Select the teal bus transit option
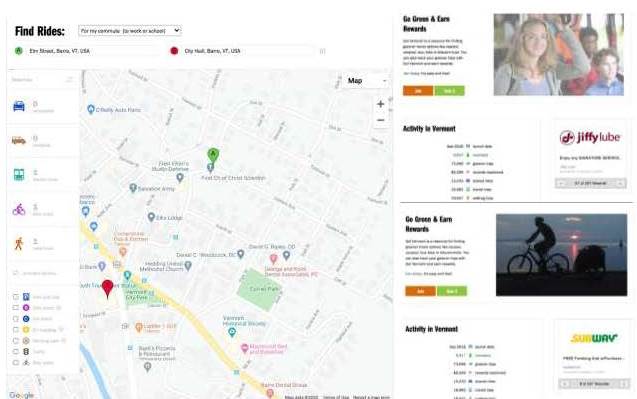This screenshot has width=637, height=399. pos(19,175)
